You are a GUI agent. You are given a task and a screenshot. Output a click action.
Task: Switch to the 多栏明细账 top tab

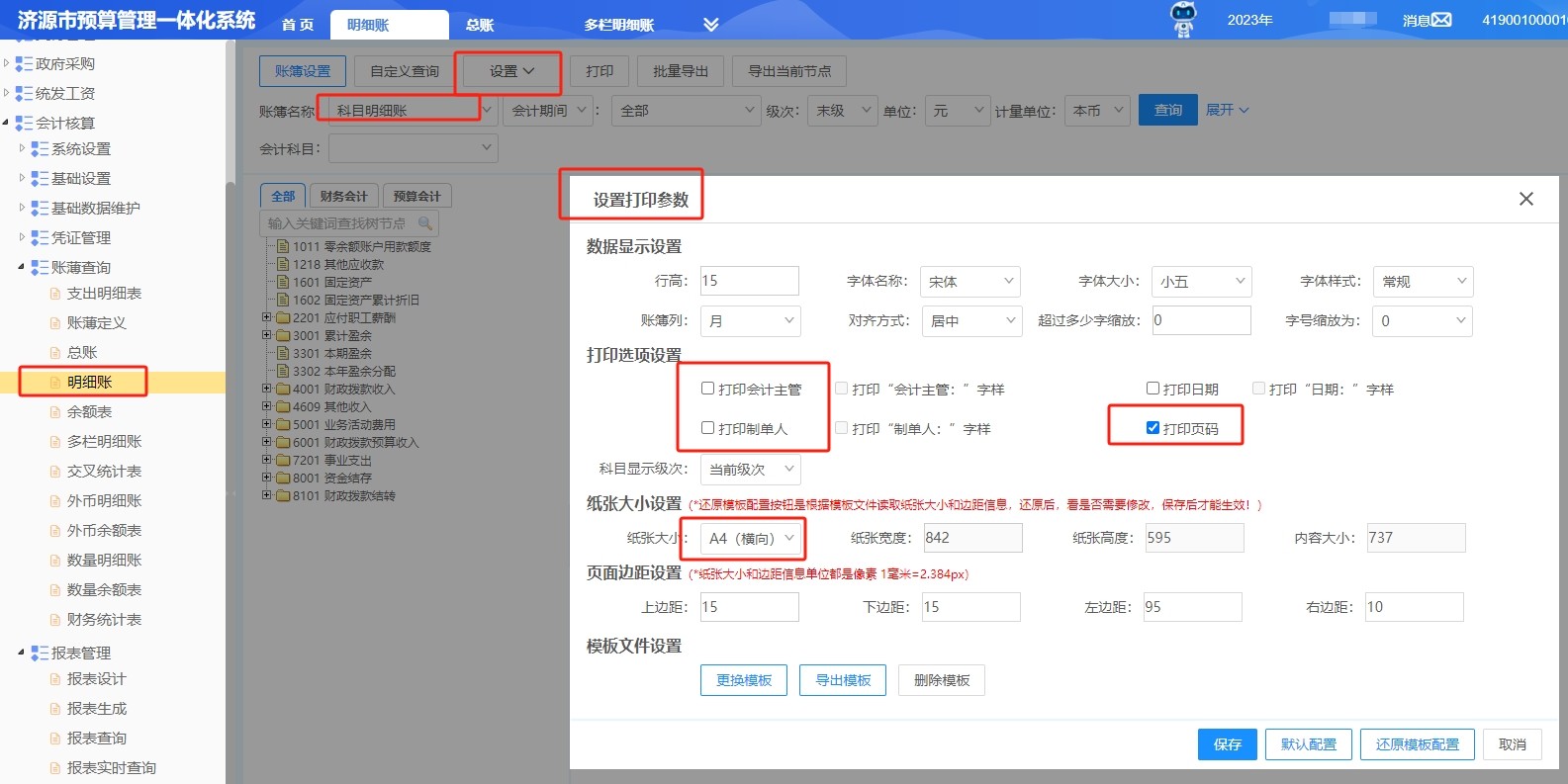point(619,25)
